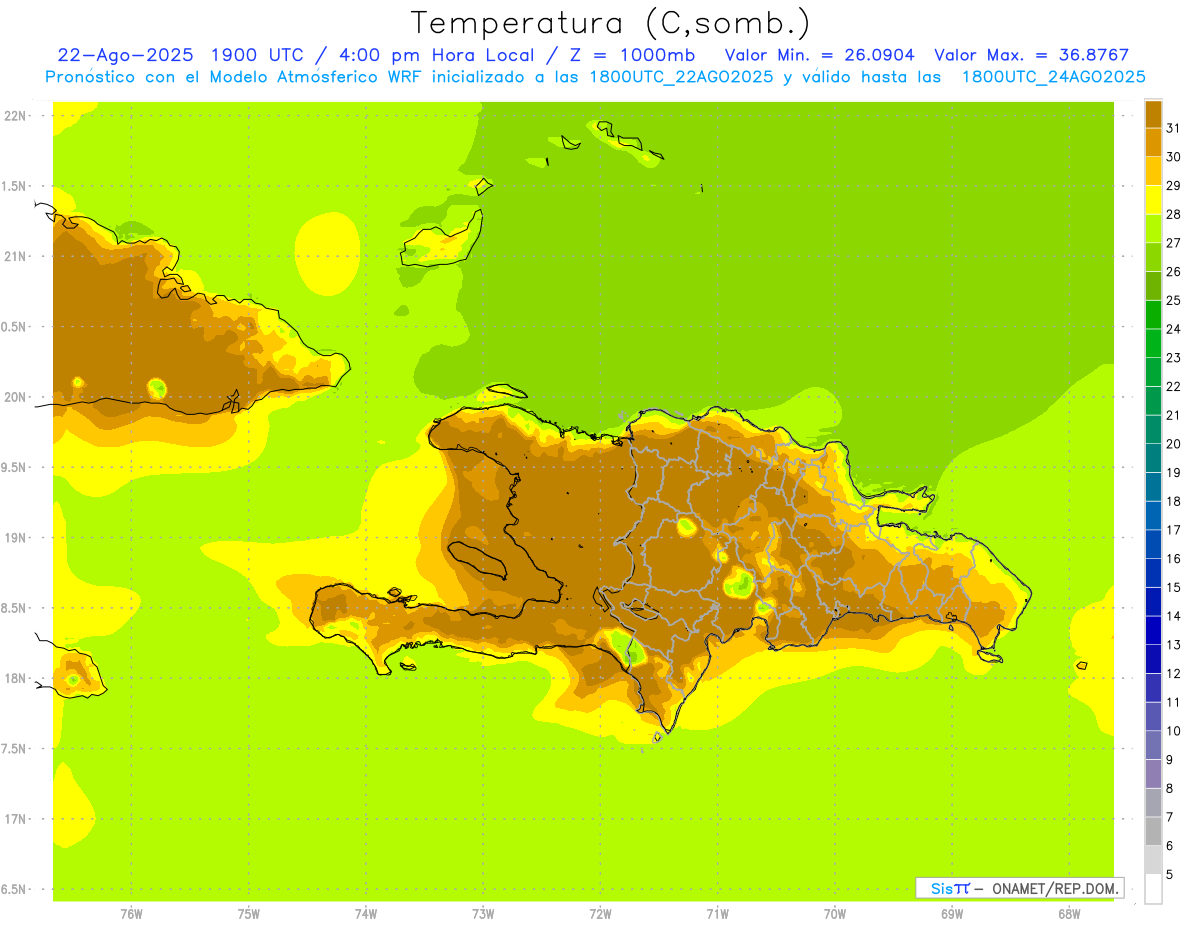This screenshot has width=1200, height=927.
Task: Click the 18N latitude axis label
Action: point(15,679)
